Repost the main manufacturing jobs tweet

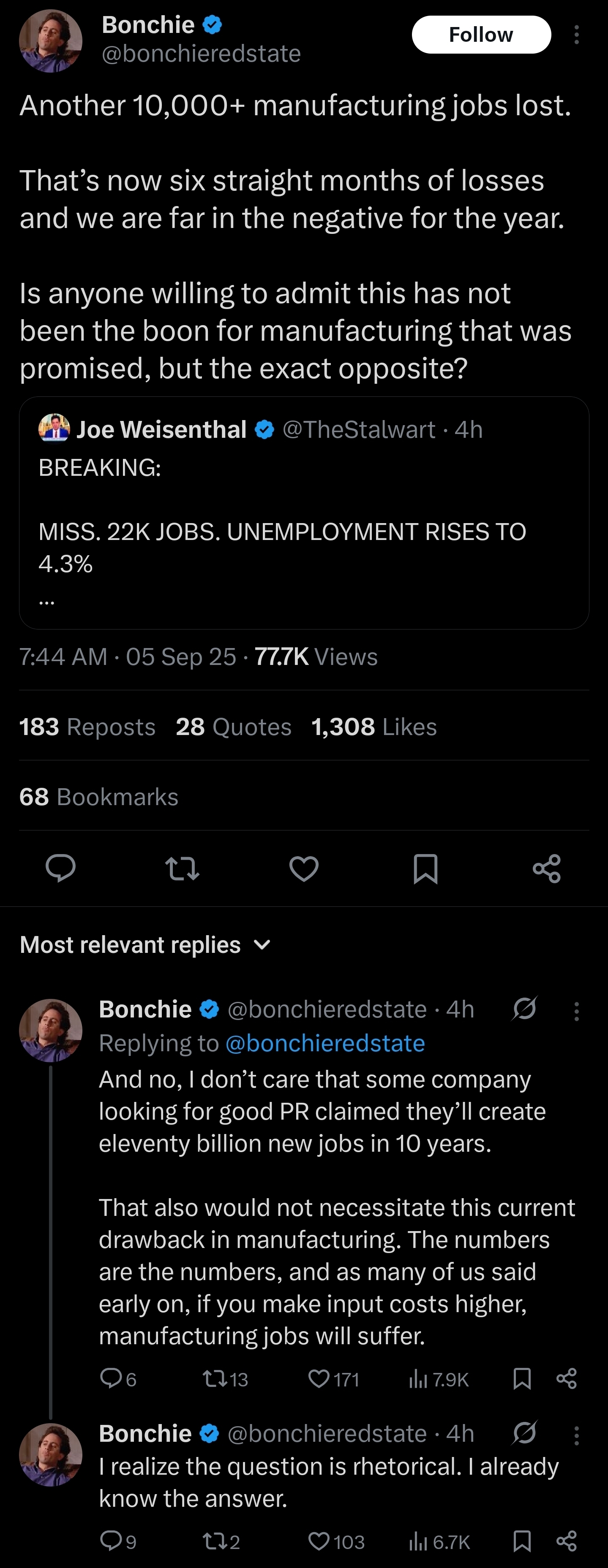(x=182, y=868)
